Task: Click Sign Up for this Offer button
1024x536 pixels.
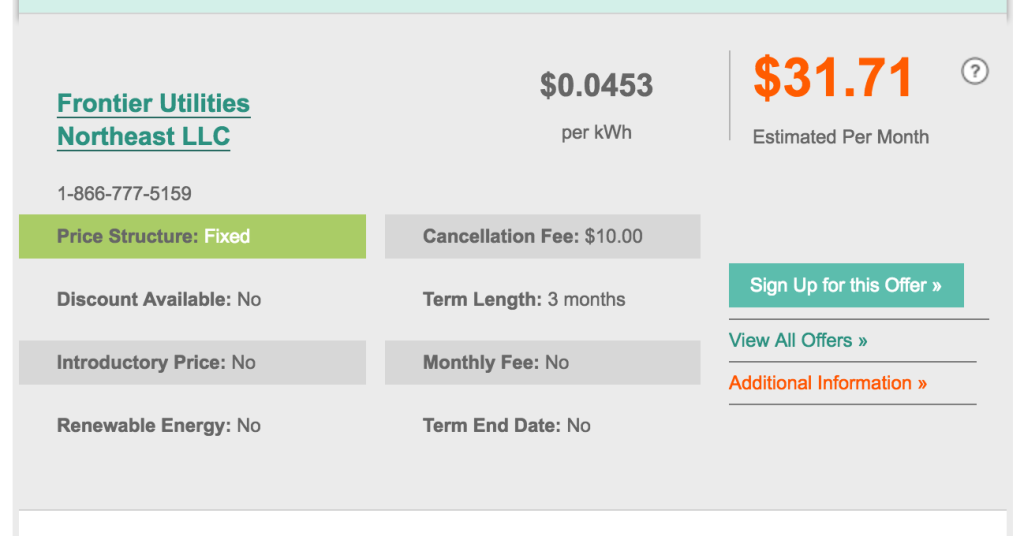Action: tap(846, 285)
